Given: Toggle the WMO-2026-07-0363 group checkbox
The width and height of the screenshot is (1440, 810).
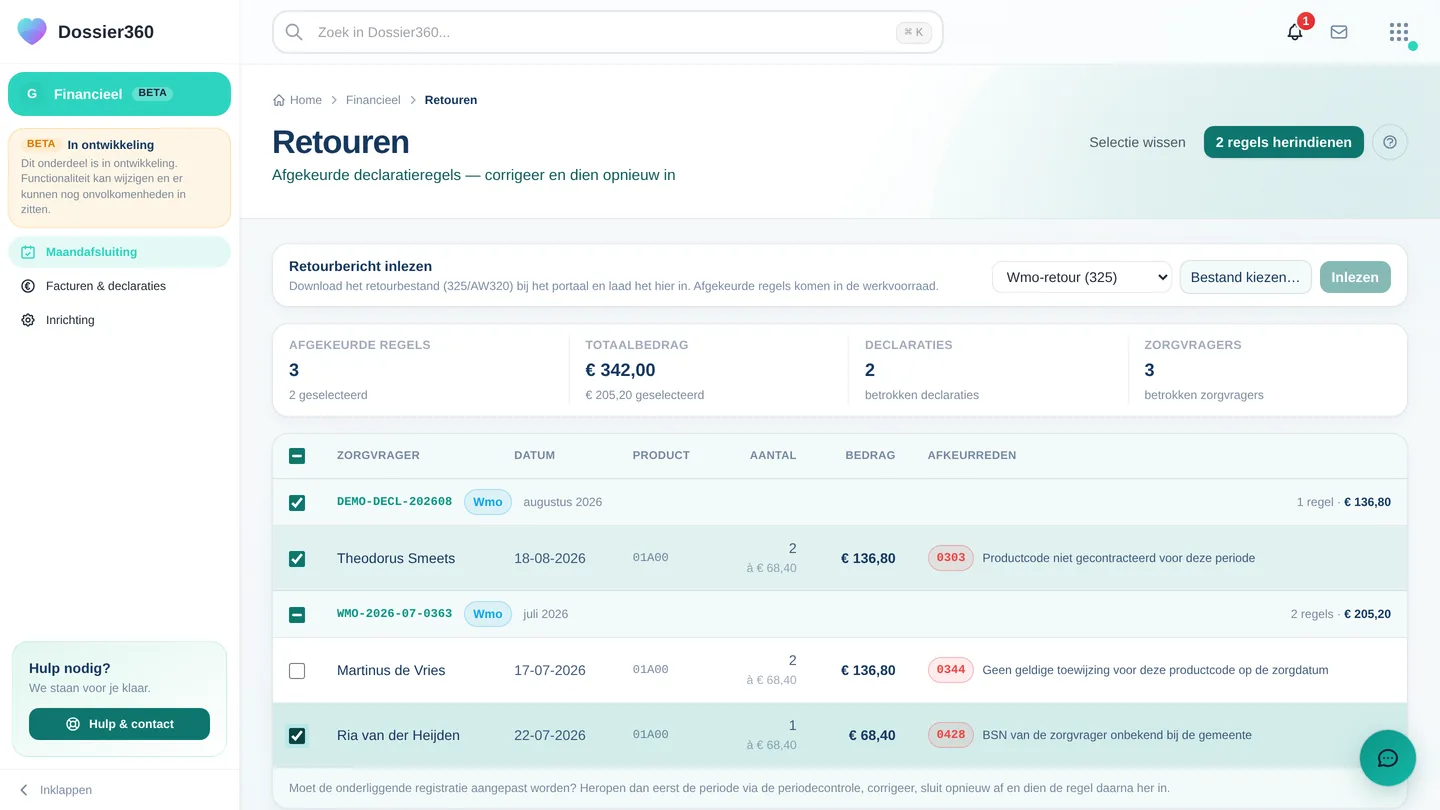Looking at the screenshot, I should 297,614.
